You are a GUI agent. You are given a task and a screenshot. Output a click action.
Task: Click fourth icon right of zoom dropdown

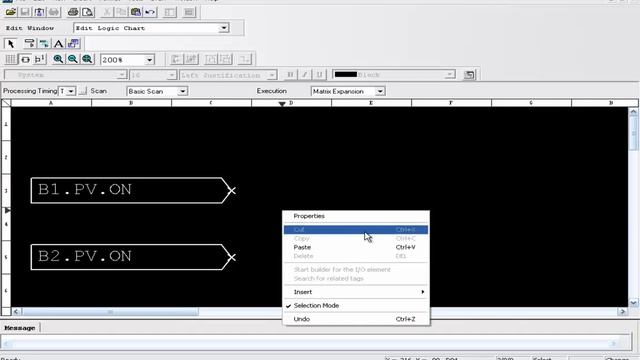tap(225, 59)
